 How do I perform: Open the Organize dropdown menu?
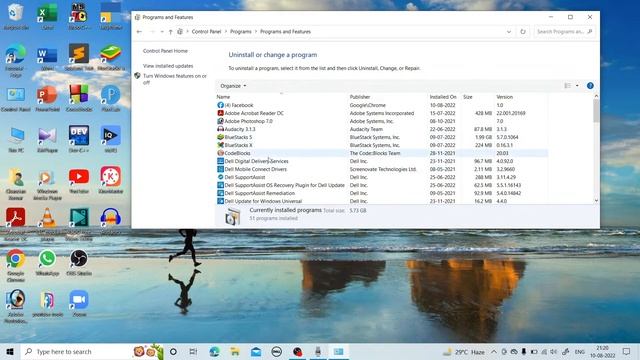[233, 86]
